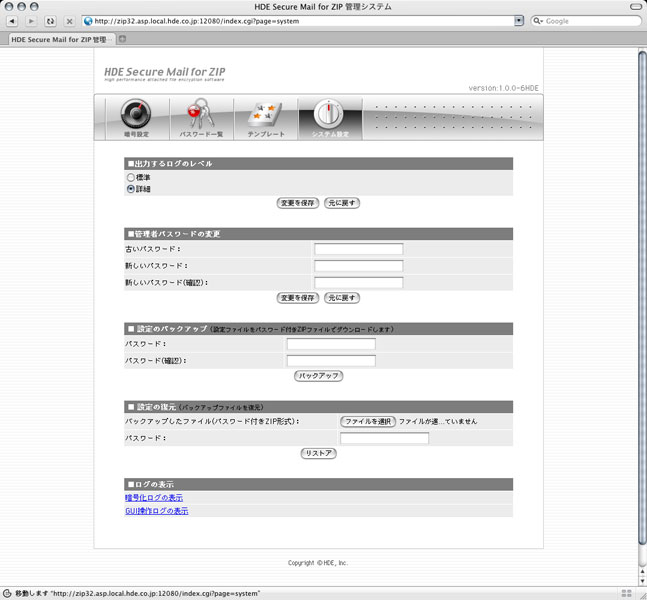Focus the 新しいパスワード input field
This screenshot has height=600, width=647.
pos(359,266)
